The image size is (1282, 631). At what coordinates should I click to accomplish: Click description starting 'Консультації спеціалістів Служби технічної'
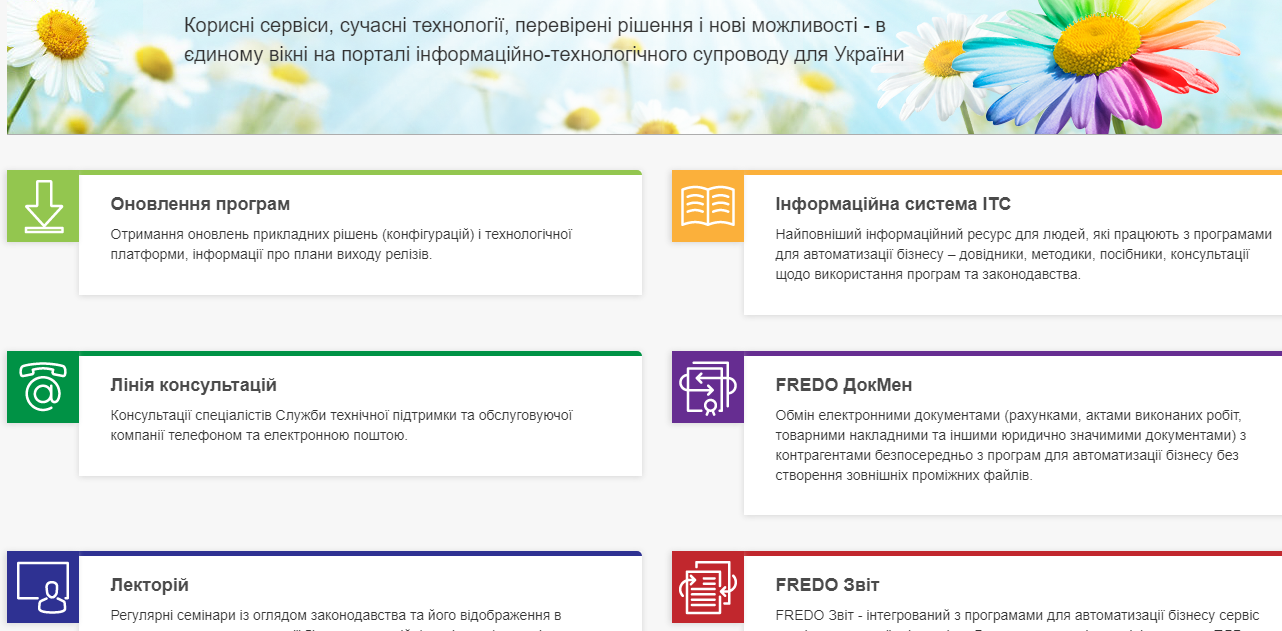point(341,425)
